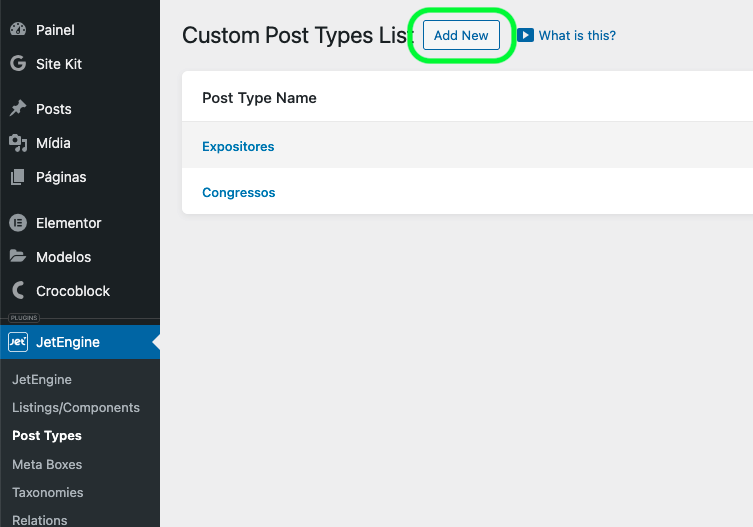This screenshot has width=753, height=527.
Task: Select JetEngine submenu item
Action: [x=42, y=380]
